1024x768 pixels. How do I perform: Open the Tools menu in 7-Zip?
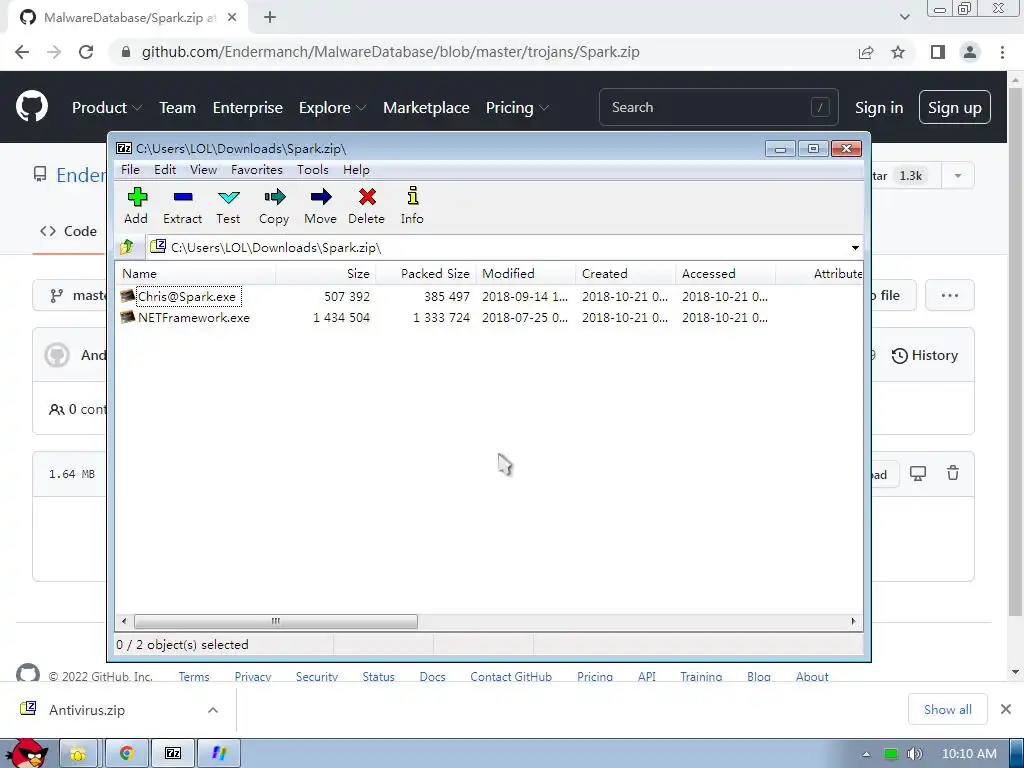click(313, 170)
